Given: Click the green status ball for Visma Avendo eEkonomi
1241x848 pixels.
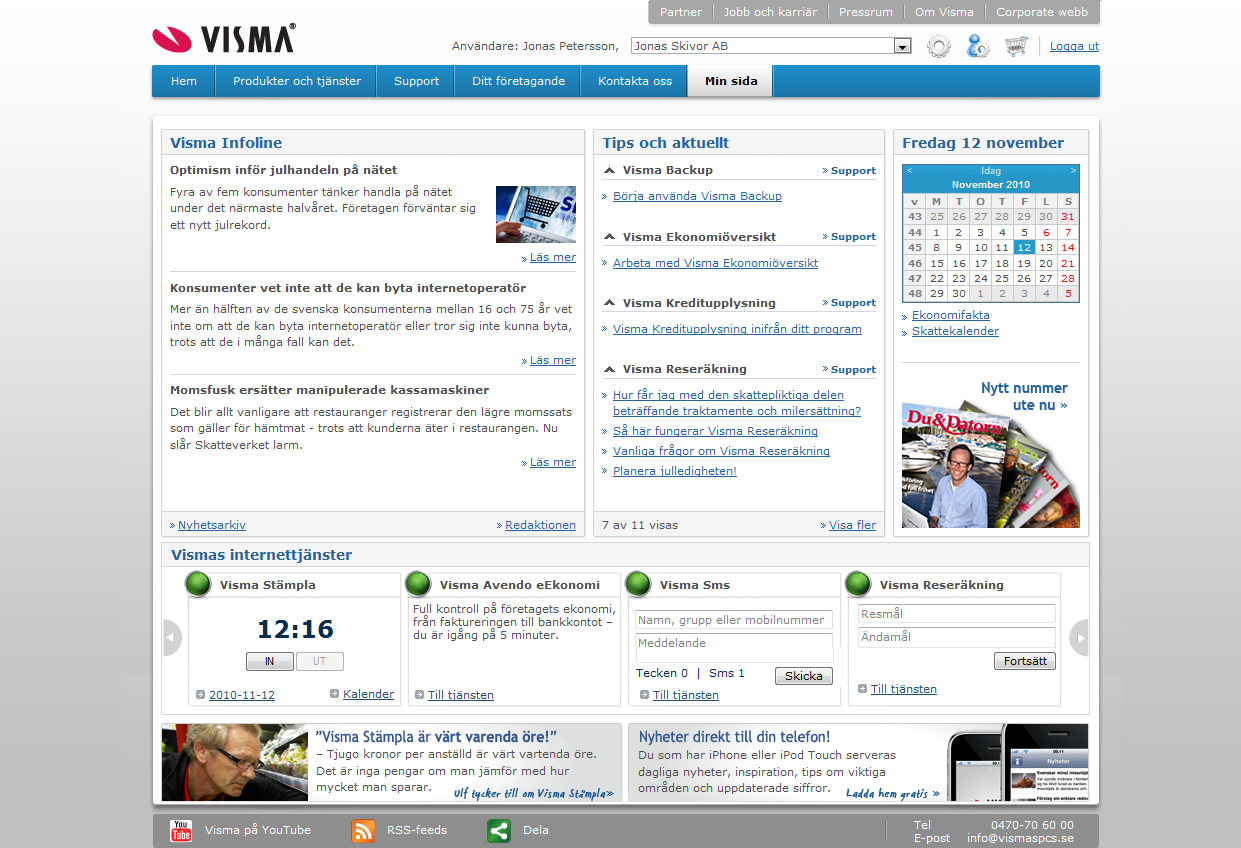Looking at the screenshot, I should [418, 584].
